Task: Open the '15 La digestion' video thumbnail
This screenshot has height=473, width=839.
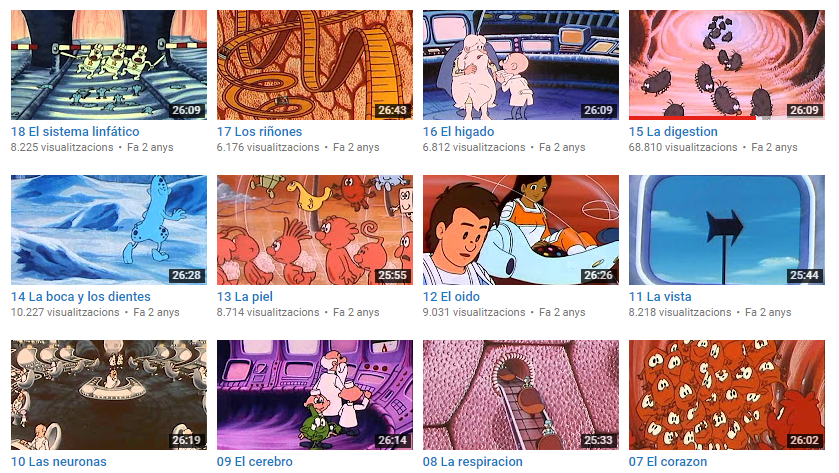Action: pyautogui.click(x=727, y=65)
